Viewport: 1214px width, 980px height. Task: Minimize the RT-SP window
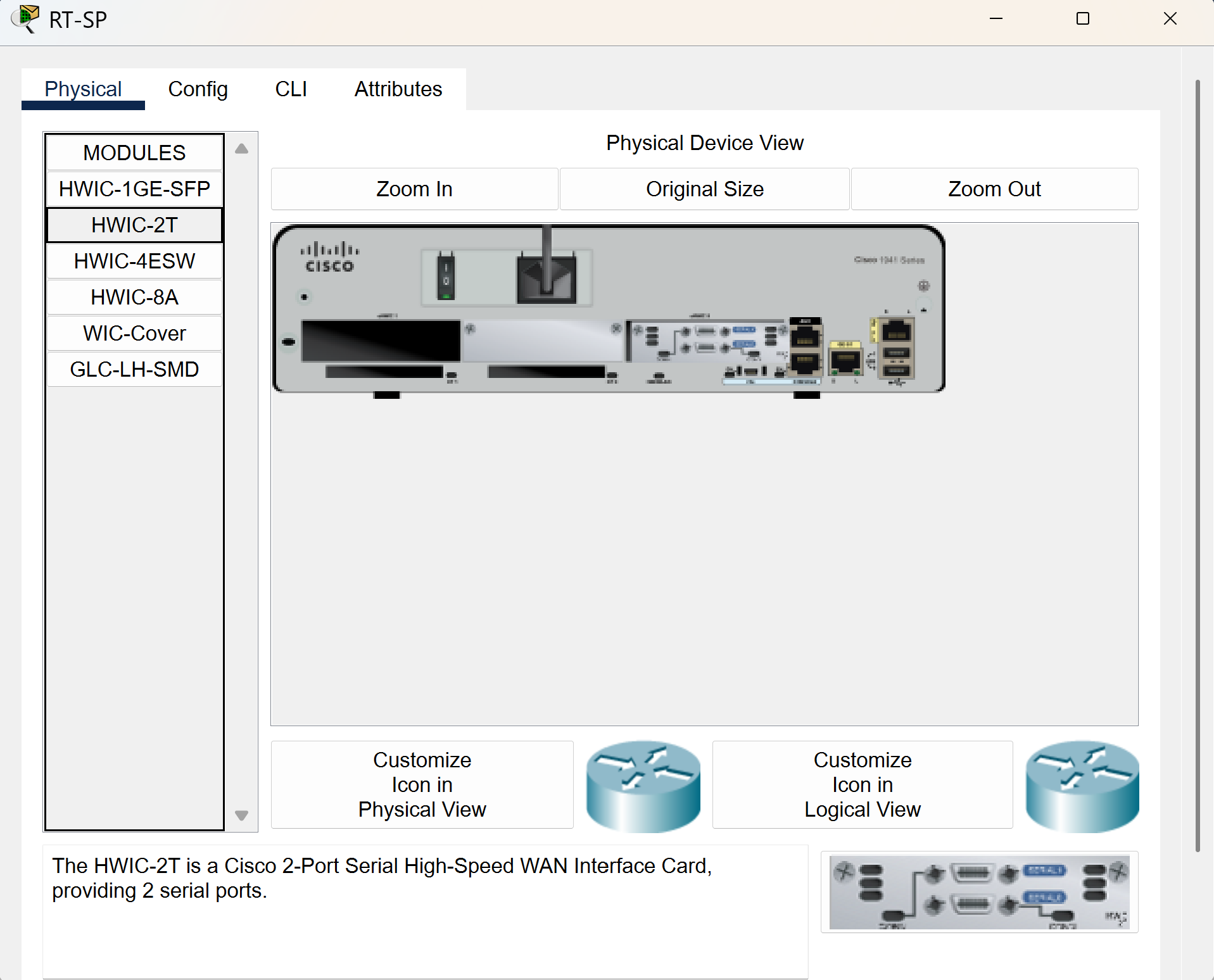pyautogui.click(x=996, y=19)
